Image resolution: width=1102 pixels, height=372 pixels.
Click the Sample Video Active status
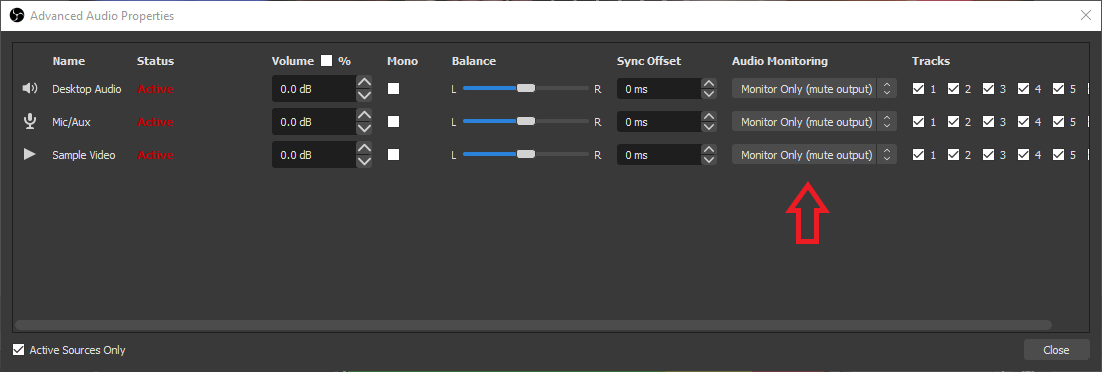pyautogui.click(x=155, y=155)
